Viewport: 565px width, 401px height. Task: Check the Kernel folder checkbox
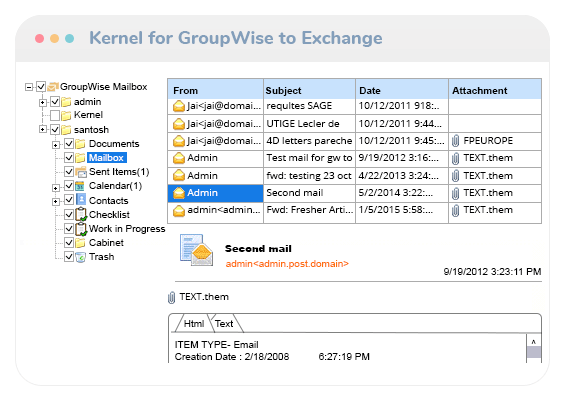click(x=55, y=115)
